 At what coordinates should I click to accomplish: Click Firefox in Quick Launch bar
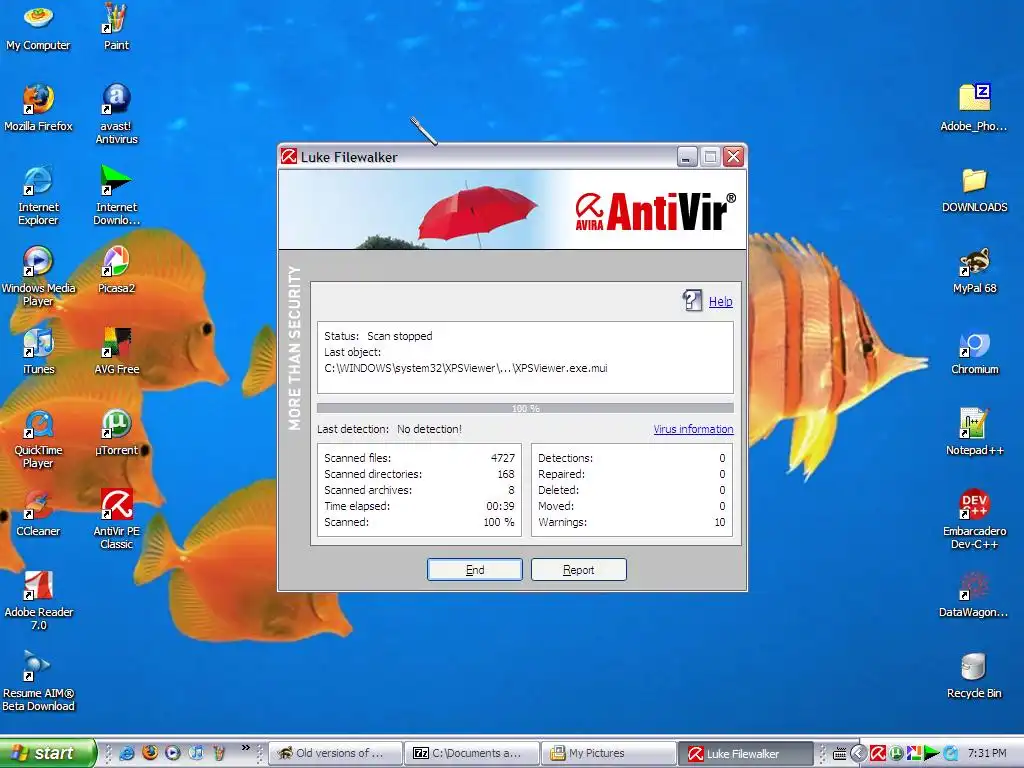[x=150, y=753]
